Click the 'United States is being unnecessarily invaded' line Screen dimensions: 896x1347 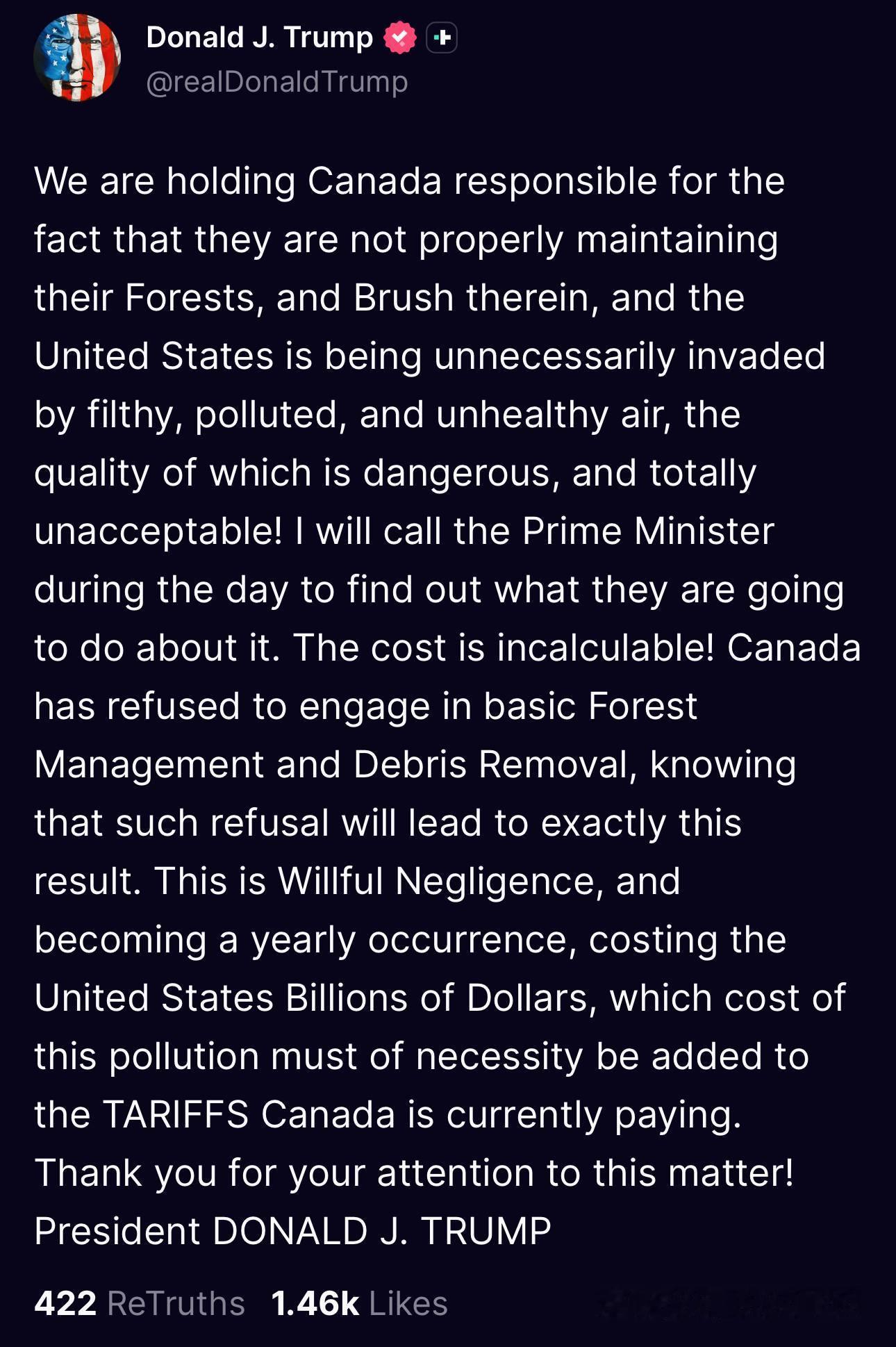[429, 356]
